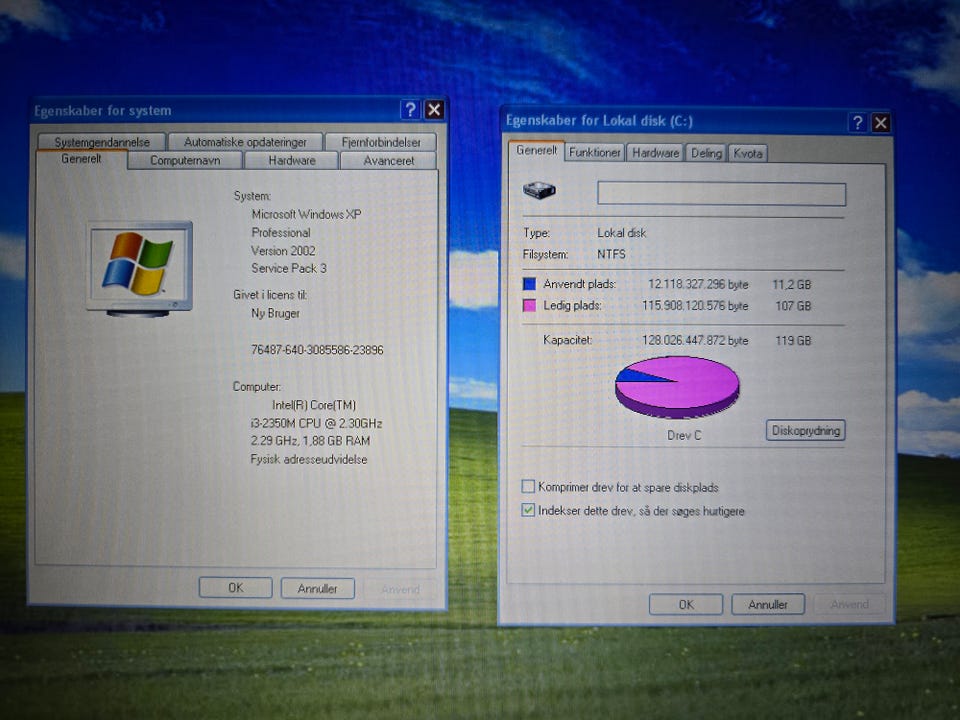The height and width of the screenshot is (720, 960).
Task: Open the Kvota tab
Action: click(x=748, y=153)
